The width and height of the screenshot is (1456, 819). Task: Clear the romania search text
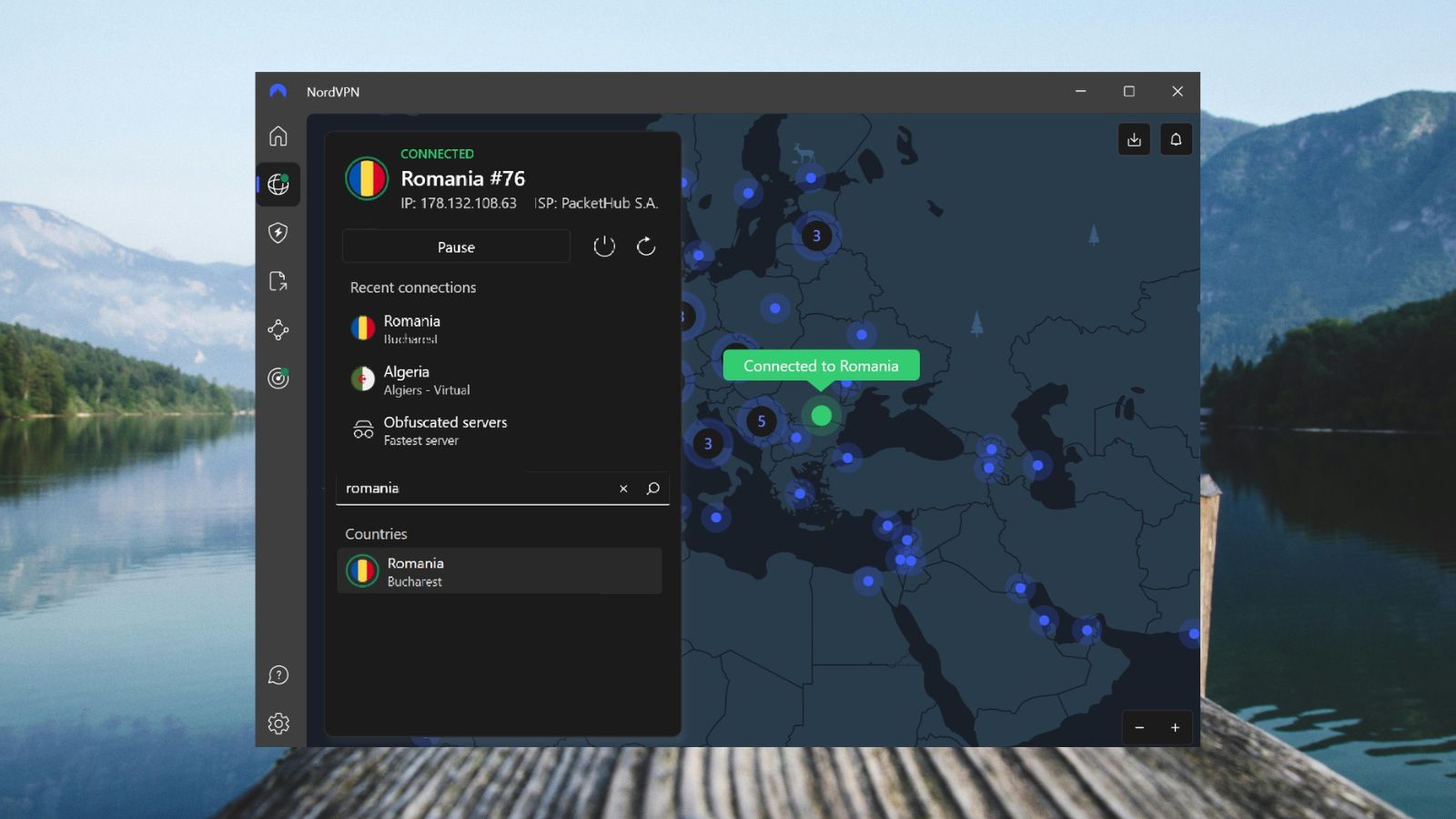point(623,489)
